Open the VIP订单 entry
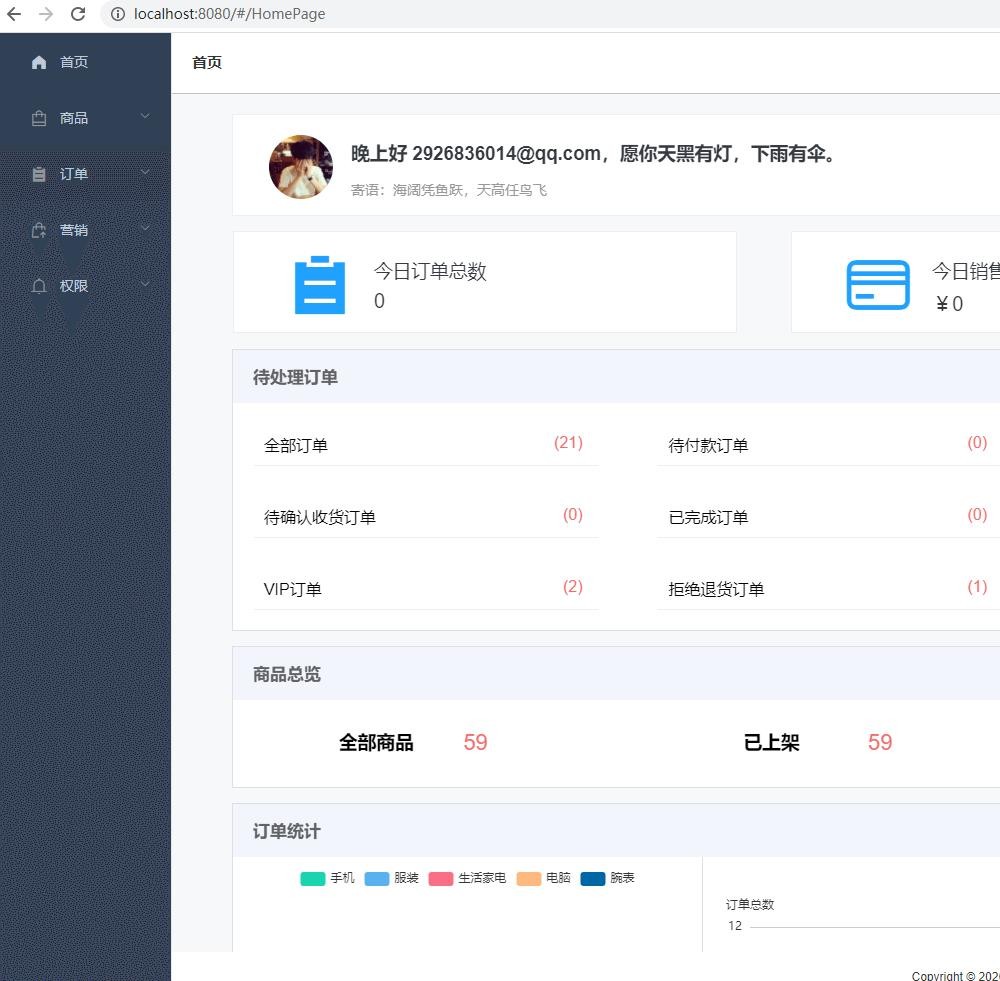 (293, 590)
